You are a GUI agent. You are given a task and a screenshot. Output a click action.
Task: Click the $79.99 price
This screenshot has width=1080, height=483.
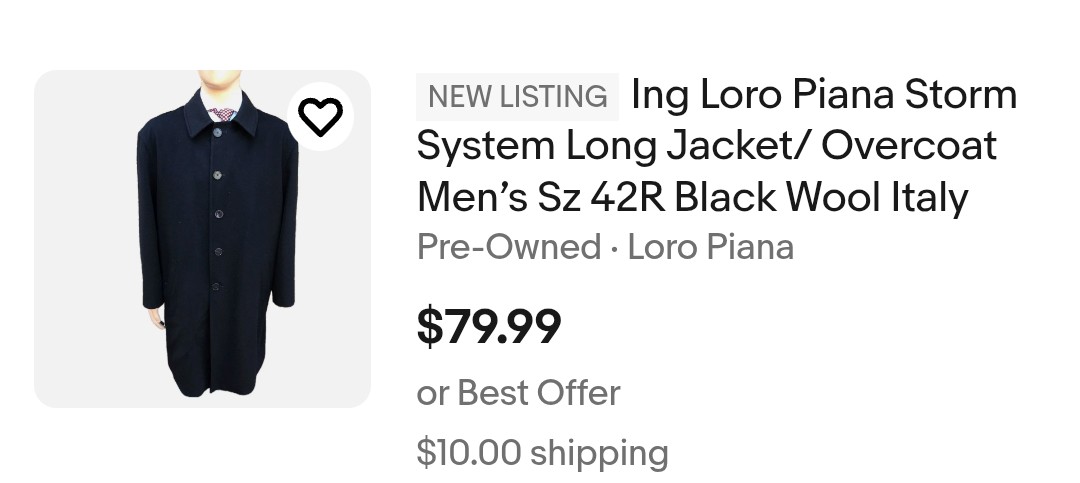click(489, 326)
